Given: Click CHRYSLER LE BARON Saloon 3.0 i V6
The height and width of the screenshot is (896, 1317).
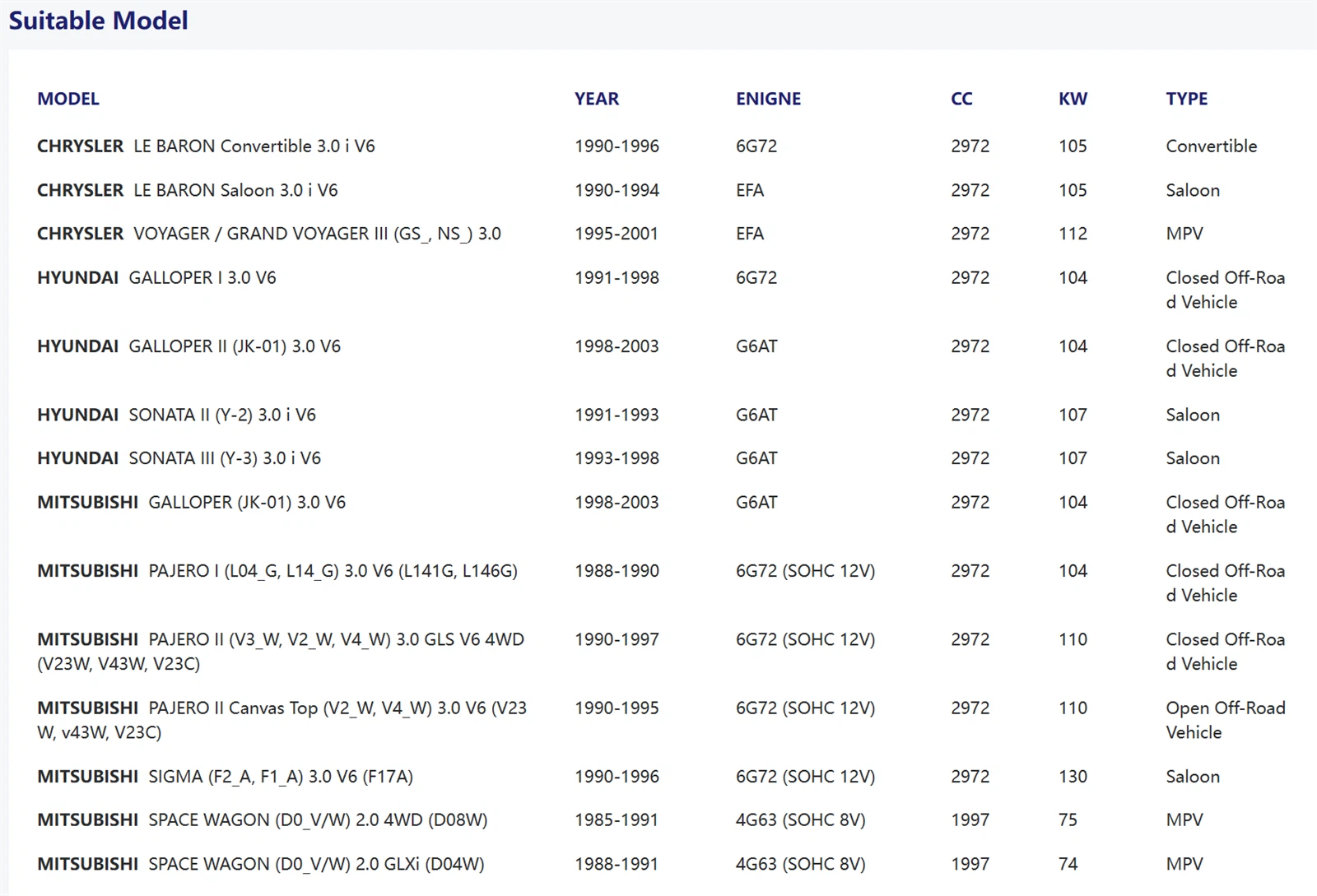Looking at the screenshot, I should click(x=188, y=190).
